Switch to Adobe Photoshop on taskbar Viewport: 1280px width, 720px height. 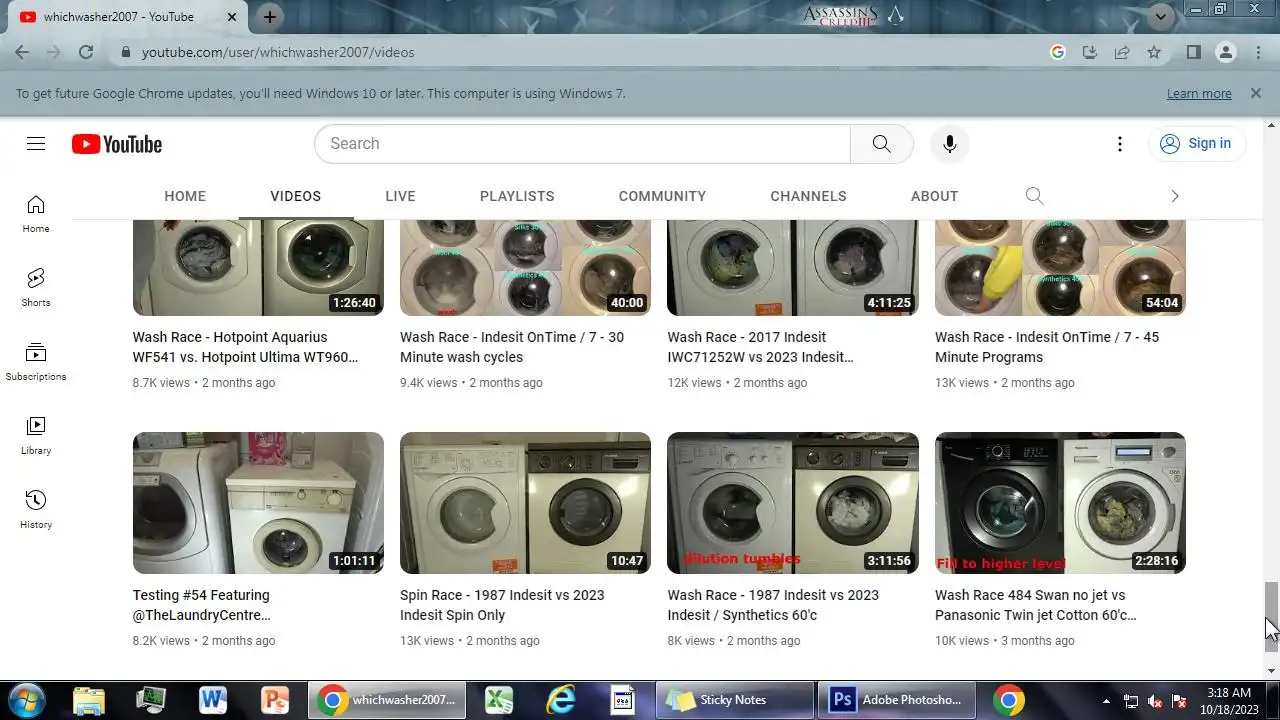tap(899, 700)
